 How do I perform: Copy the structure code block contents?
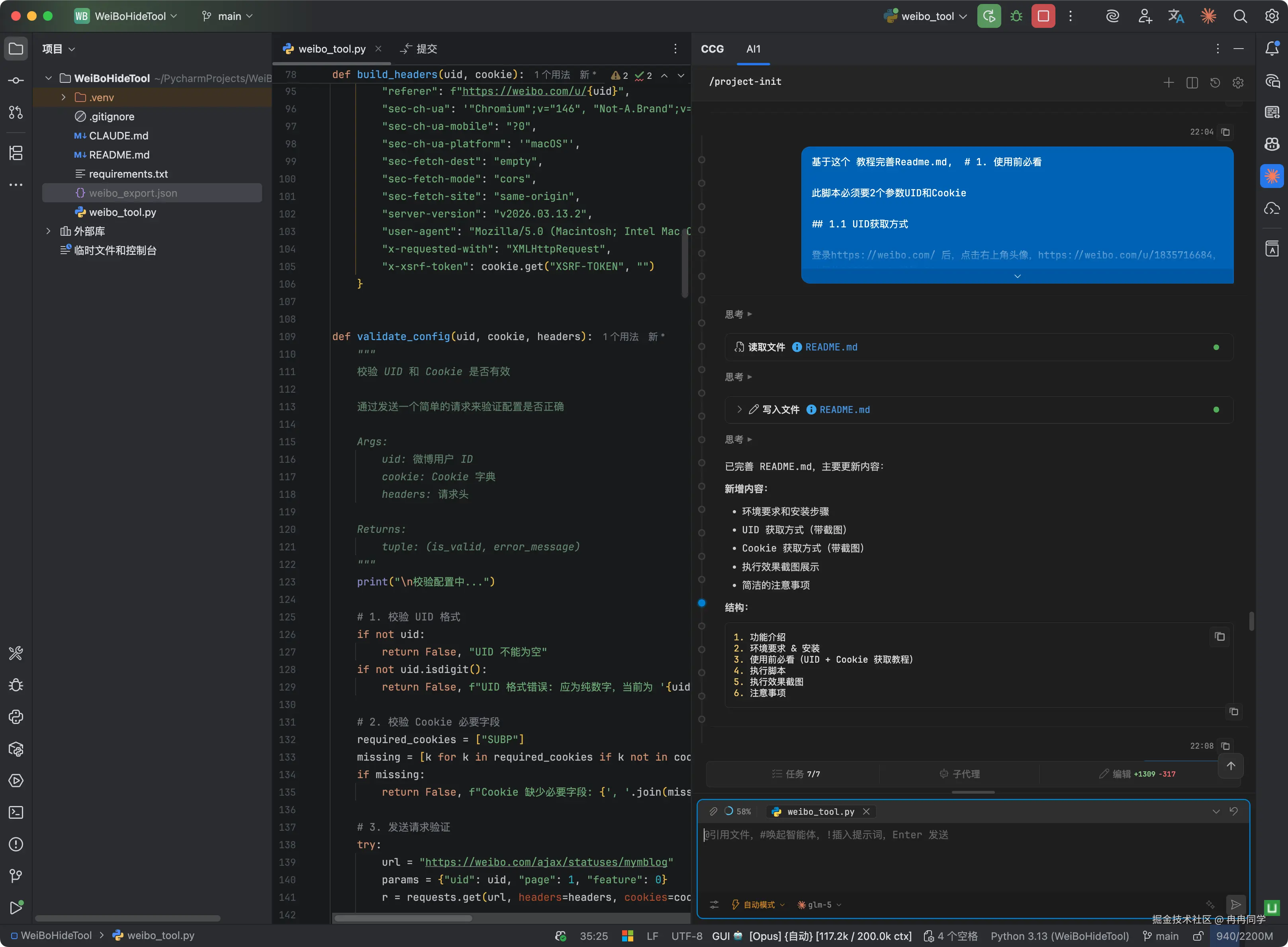coord(1220,636)
